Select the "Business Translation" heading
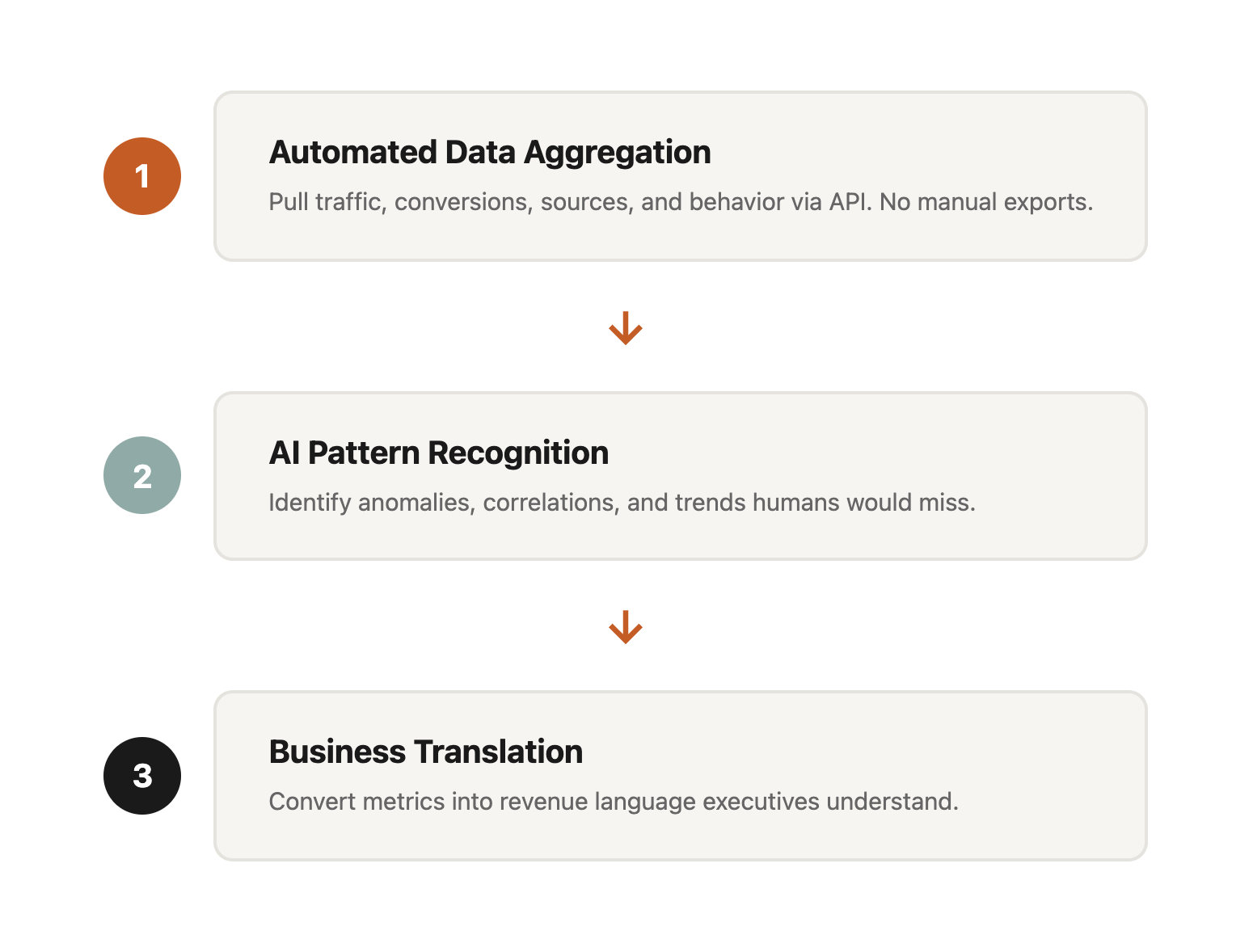1253x952 pixels. [x=426, y=752]
